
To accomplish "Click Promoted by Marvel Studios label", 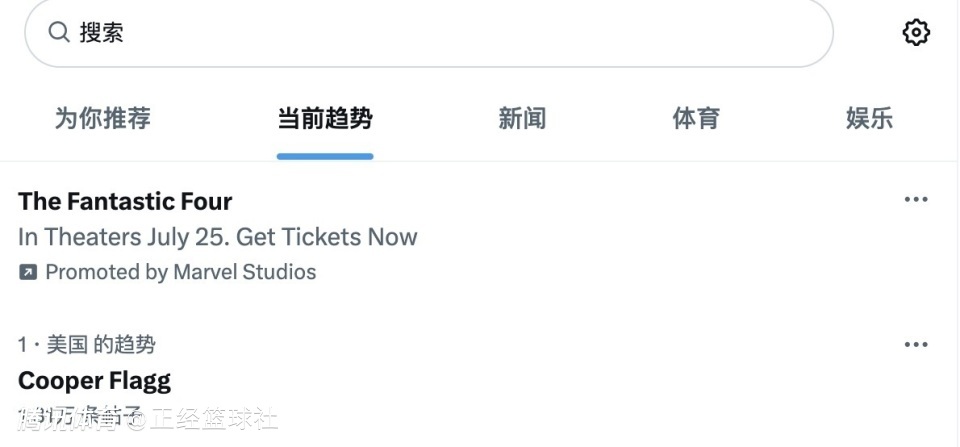I will coord(181,272).
